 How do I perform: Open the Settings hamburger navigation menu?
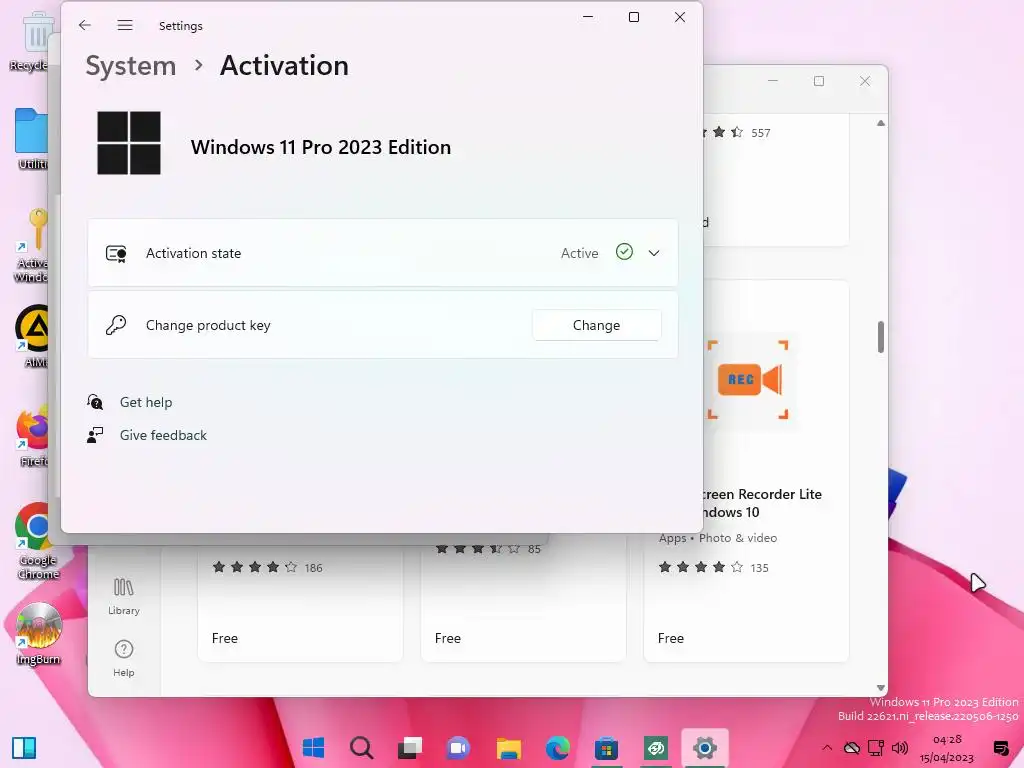125,25
